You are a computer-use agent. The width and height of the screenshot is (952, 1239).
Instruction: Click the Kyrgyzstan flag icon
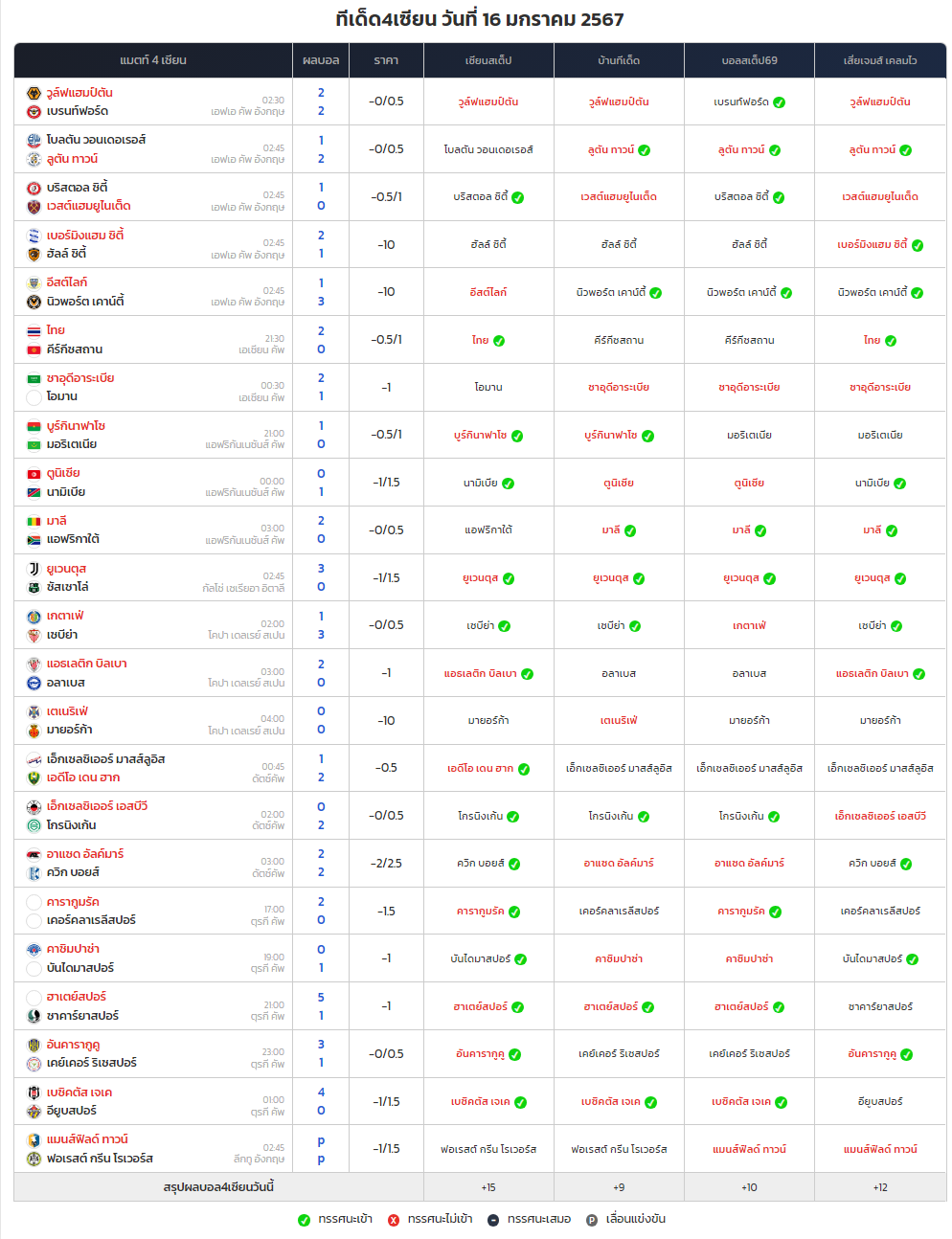34,349
